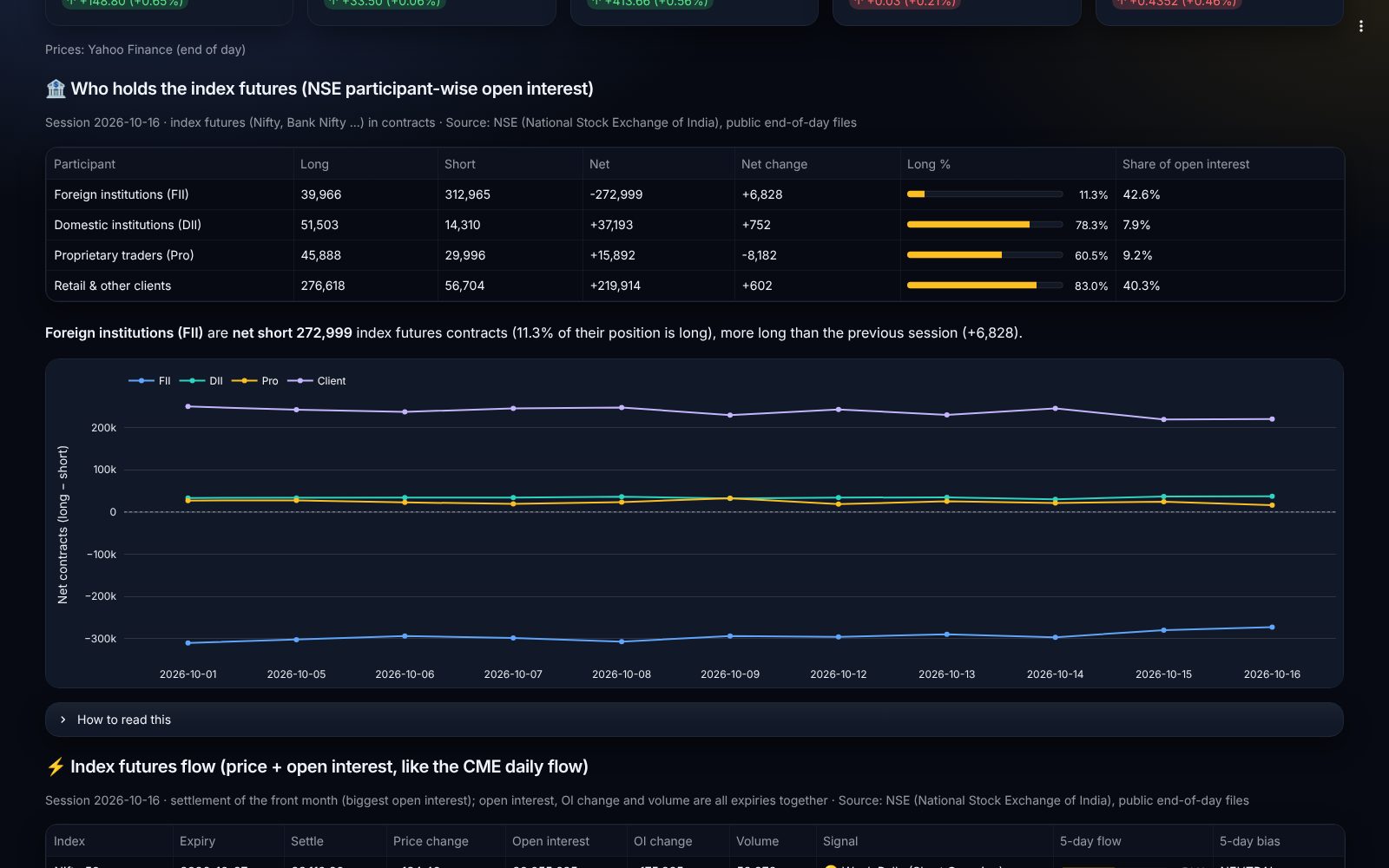Click the bank icon beside Who holds heading
1389x868 pixels.
(x=56, y=89)
